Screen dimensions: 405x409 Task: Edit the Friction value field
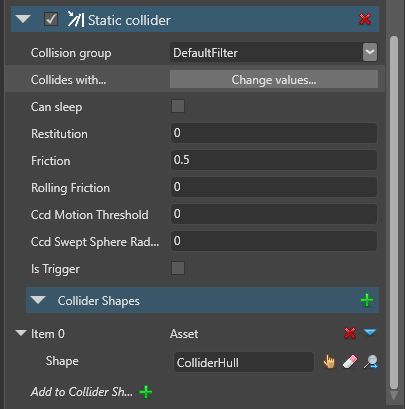pos(274,160)
